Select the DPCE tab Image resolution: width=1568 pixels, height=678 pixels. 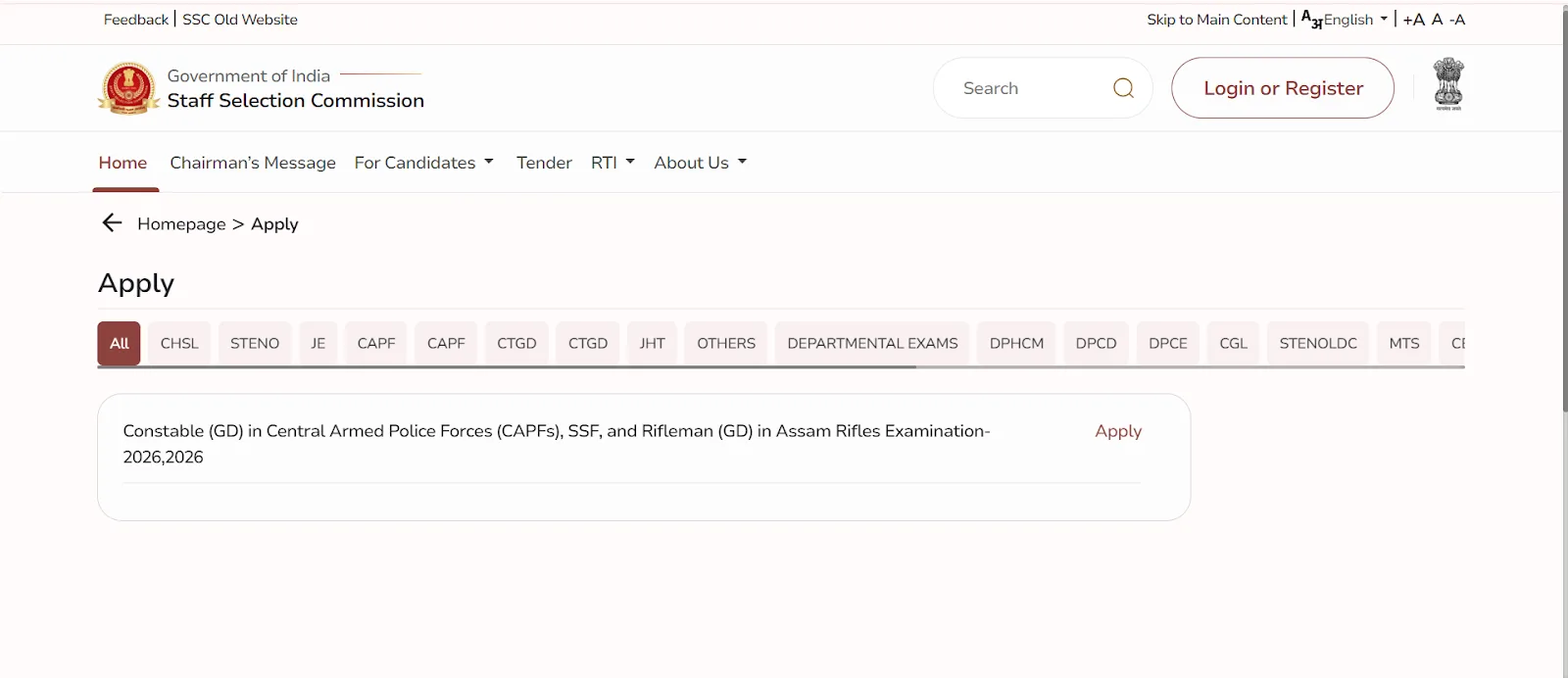tap(1168, 343)
